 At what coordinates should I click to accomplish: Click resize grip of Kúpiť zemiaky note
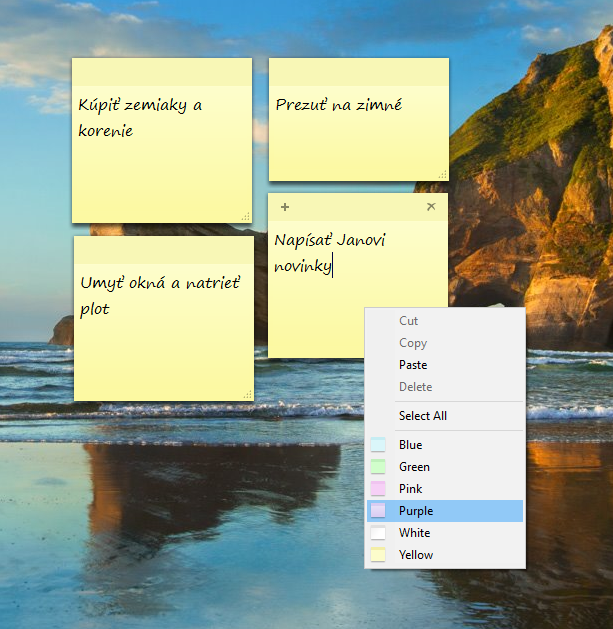[x=246, y=217]
